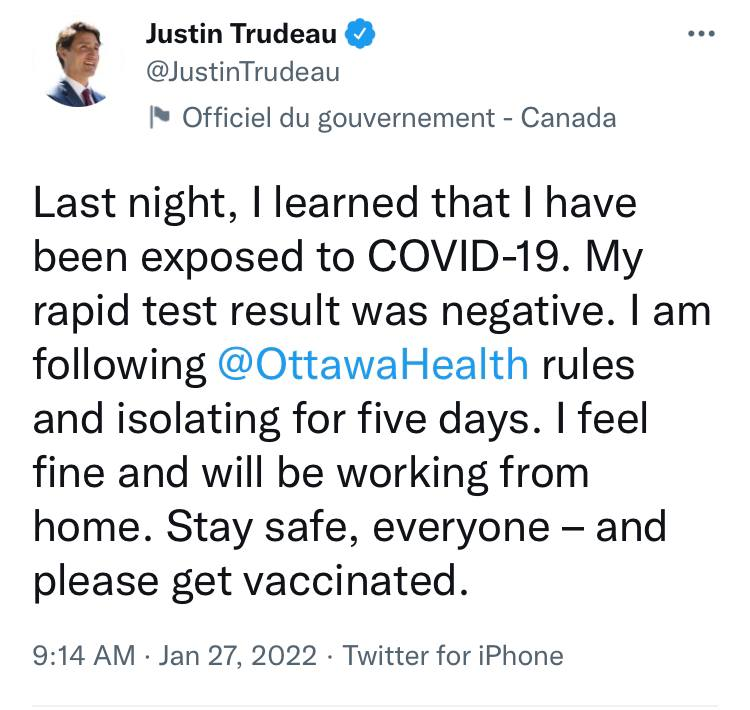
Task: Open the Twitter for iPhone source link
Action: (453, 656)
